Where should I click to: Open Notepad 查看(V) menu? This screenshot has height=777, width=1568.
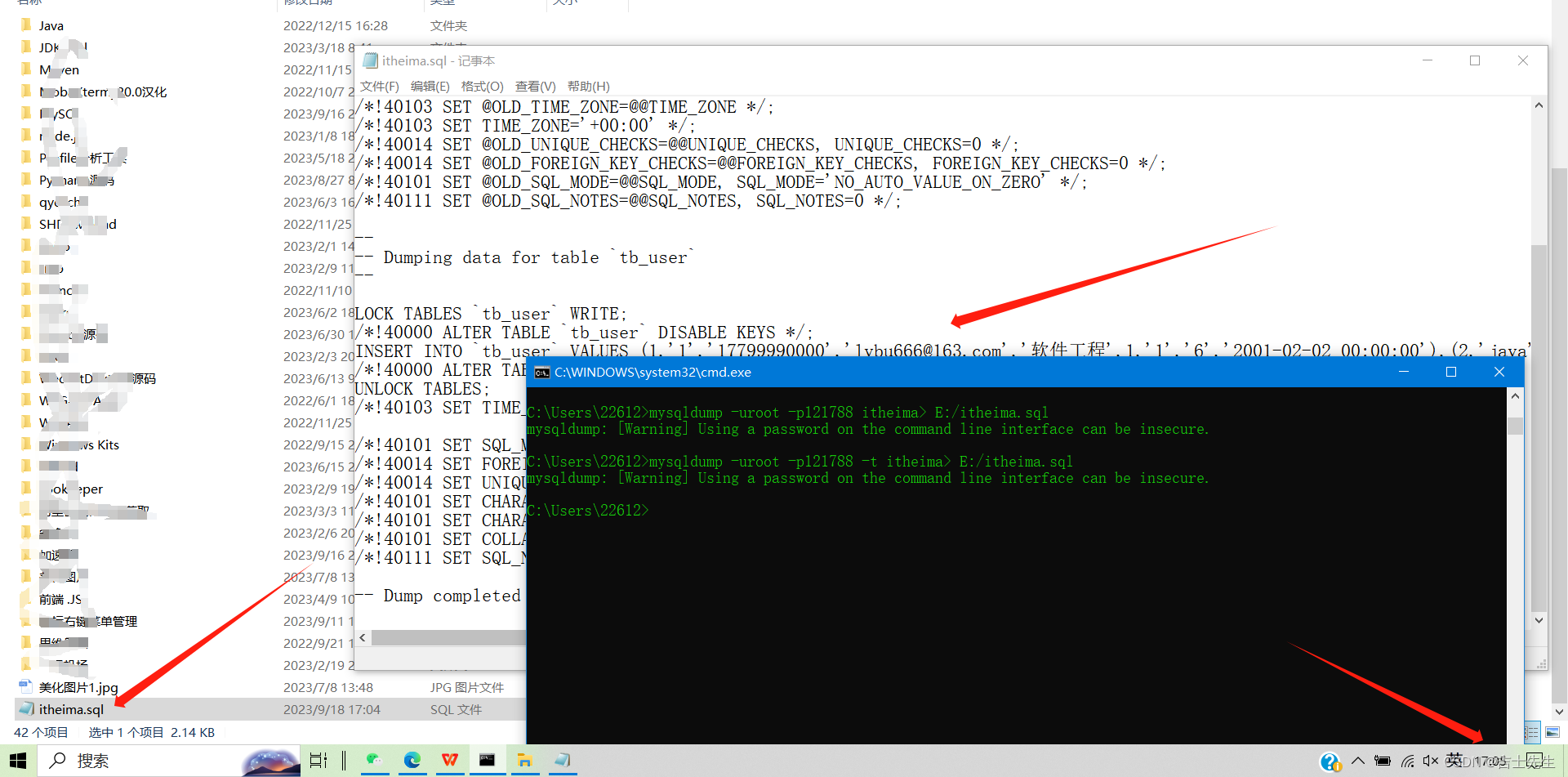click(536, 87)
